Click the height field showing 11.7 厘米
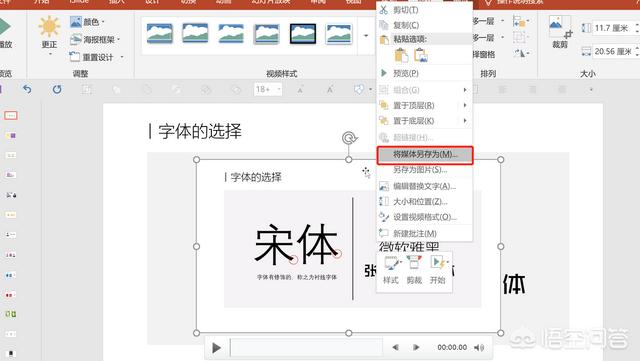640x361 pixels. (612, 28)
